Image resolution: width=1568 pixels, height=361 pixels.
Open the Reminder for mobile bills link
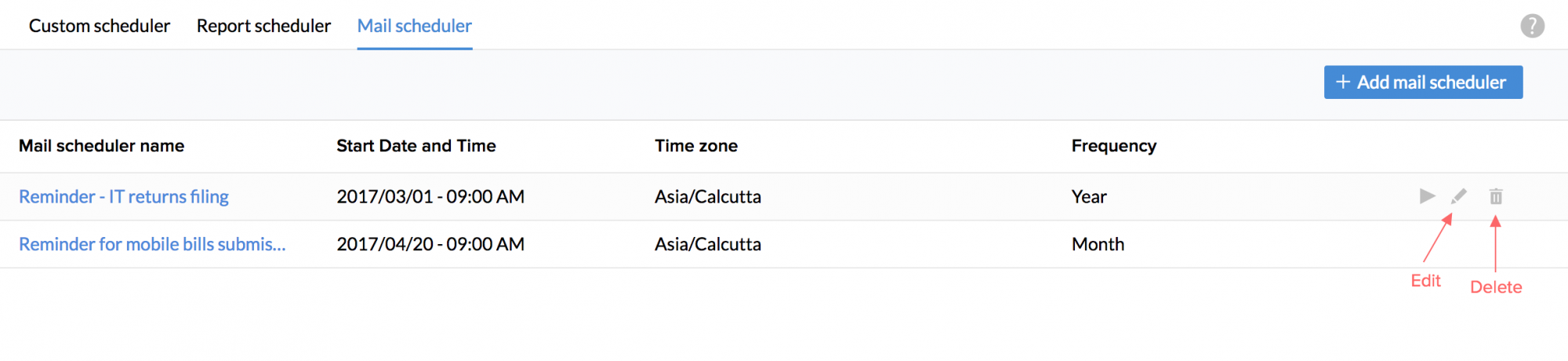pyautogui.click(x=152, y=244)
